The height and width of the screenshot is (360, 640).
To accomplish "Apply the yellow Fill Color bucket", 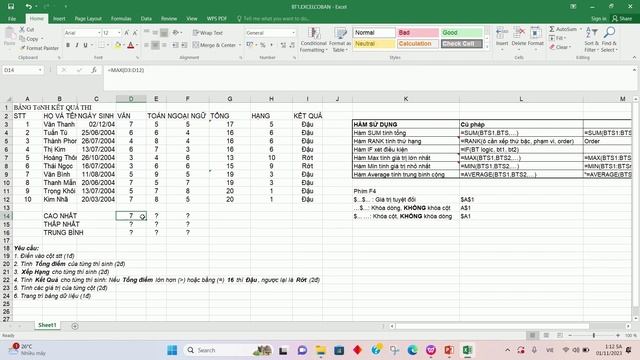I will tap(118, 45).
